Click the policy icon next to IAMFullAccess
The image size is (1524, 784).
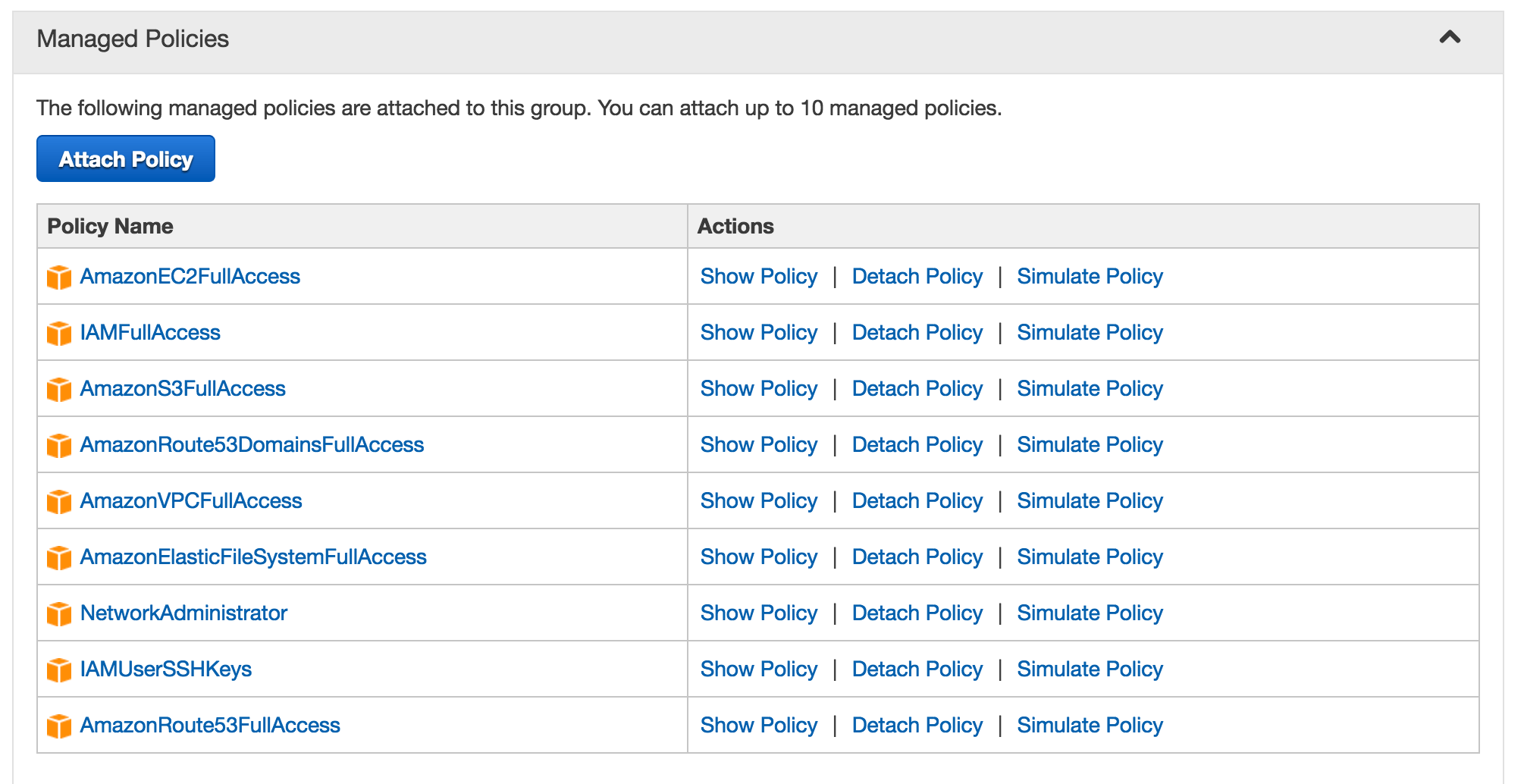(x=59, y=333)
